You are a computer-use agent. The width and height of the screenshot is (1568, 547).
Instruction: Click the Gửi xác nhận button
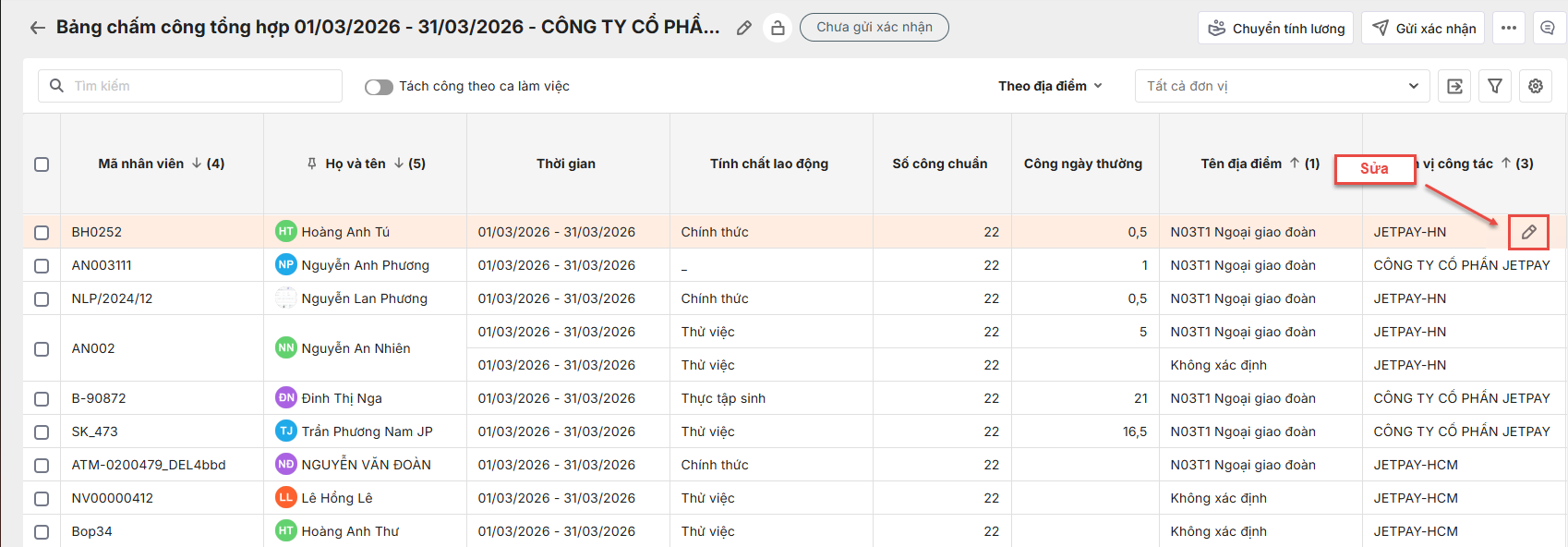[1423, 28]
